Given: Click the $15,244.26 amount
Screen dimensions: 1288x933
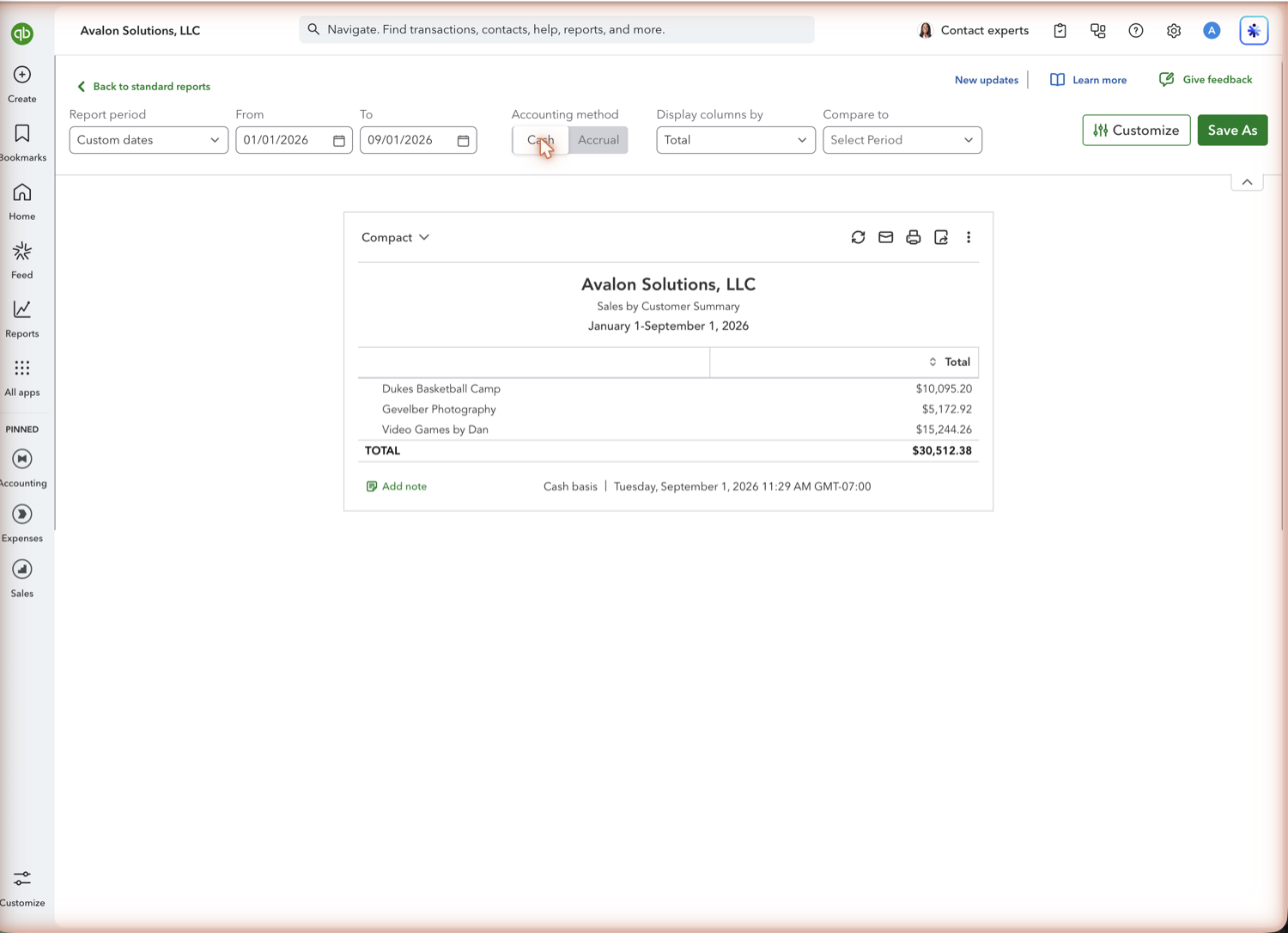Looking at the screenshot, I should (944, 430).
